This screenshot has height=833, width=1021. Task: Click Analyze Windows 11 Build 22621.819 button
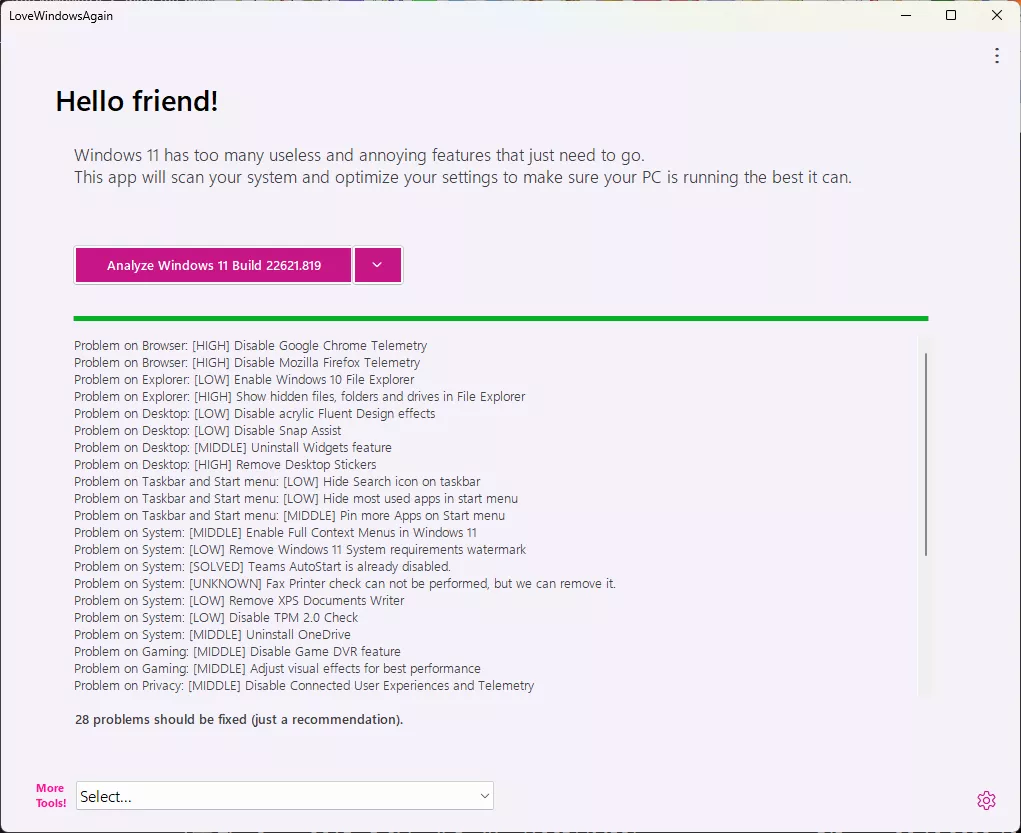213,266
